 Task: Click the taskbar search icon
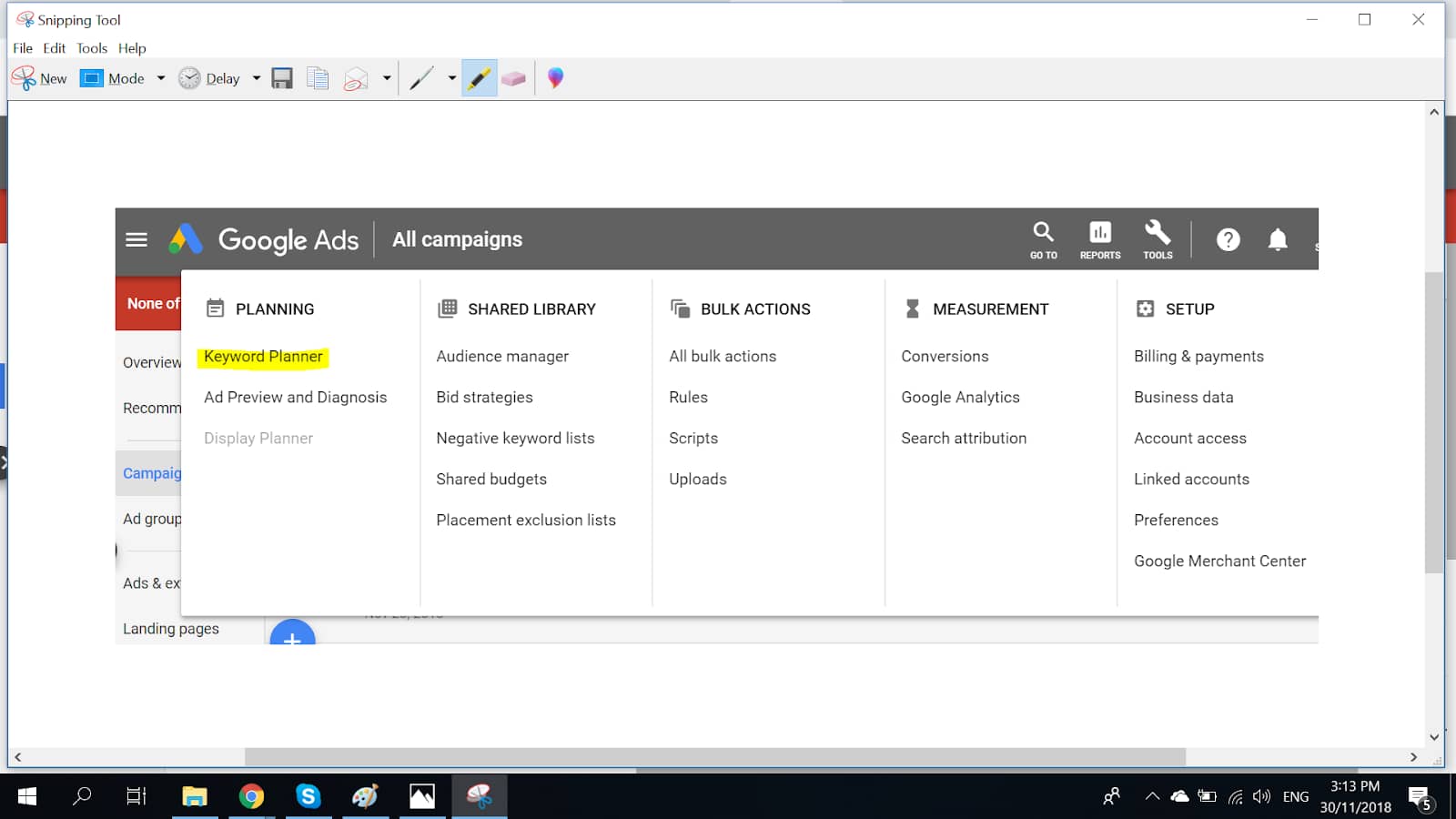tap(82, 797)
